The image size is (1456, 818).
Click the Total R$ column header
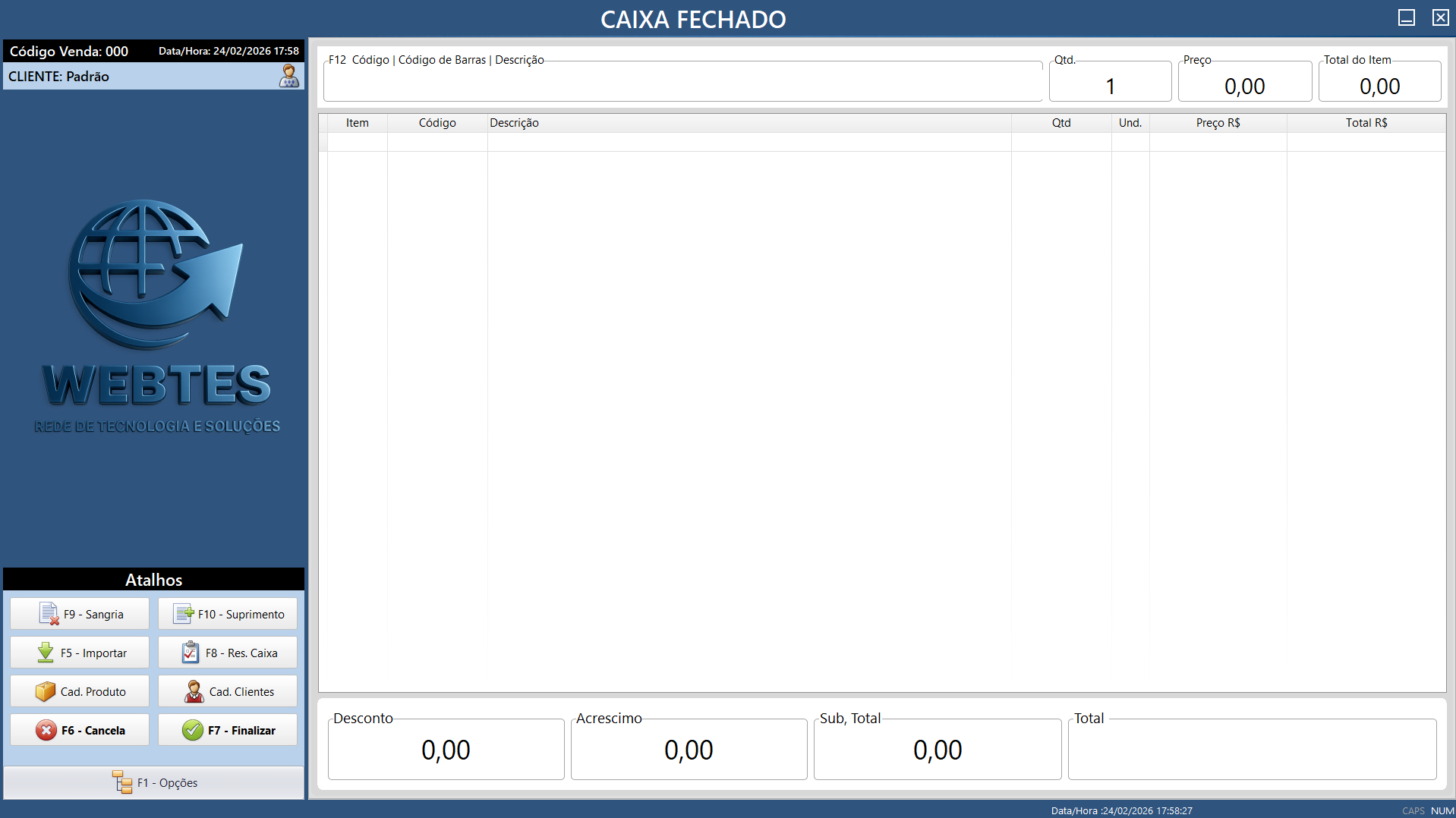(x=1366, y=123)
